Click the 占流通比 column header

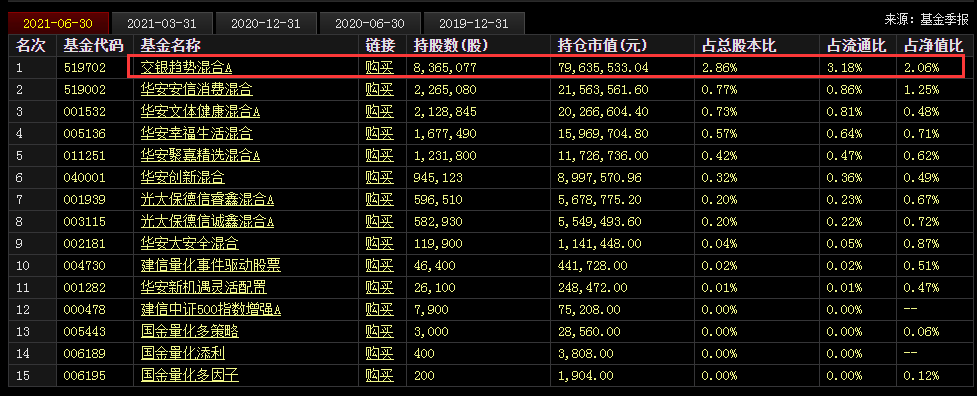coord(857,45)
